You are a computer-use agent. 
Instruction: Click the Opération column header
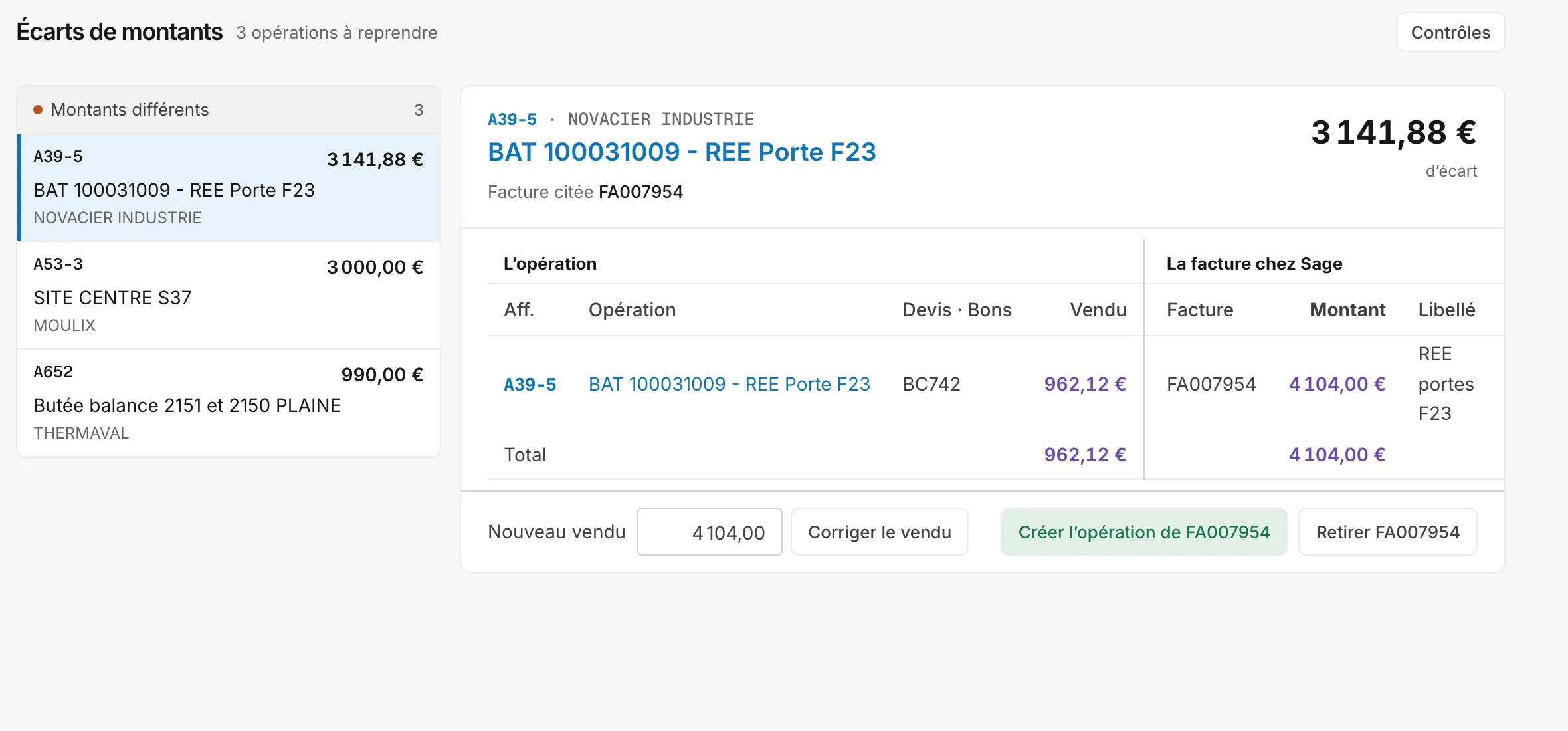tap(632, 310)
